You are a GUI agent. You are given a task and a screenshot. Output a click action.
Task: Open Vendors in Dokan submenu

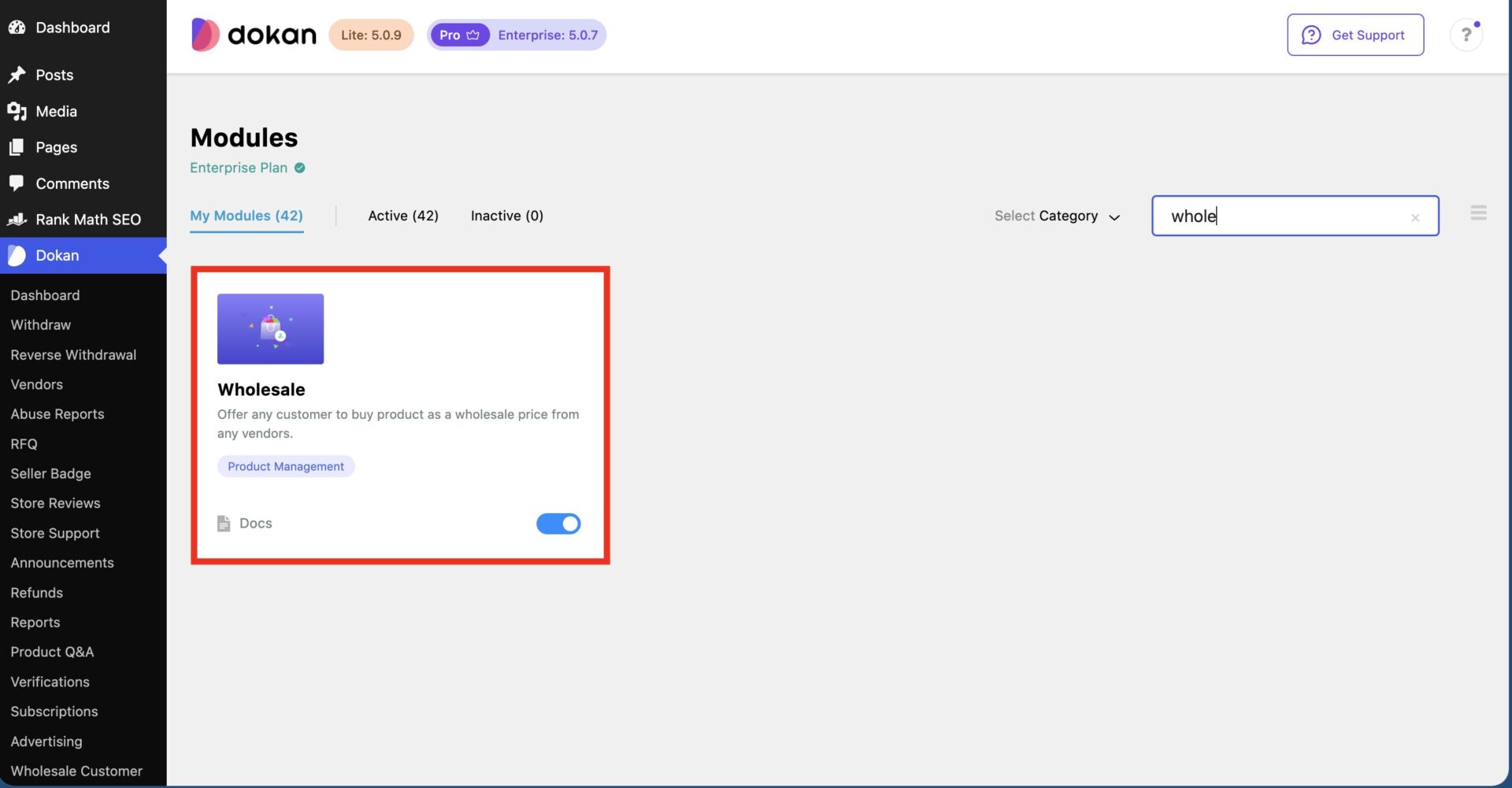pyautogui.click(x=37, y=385)
